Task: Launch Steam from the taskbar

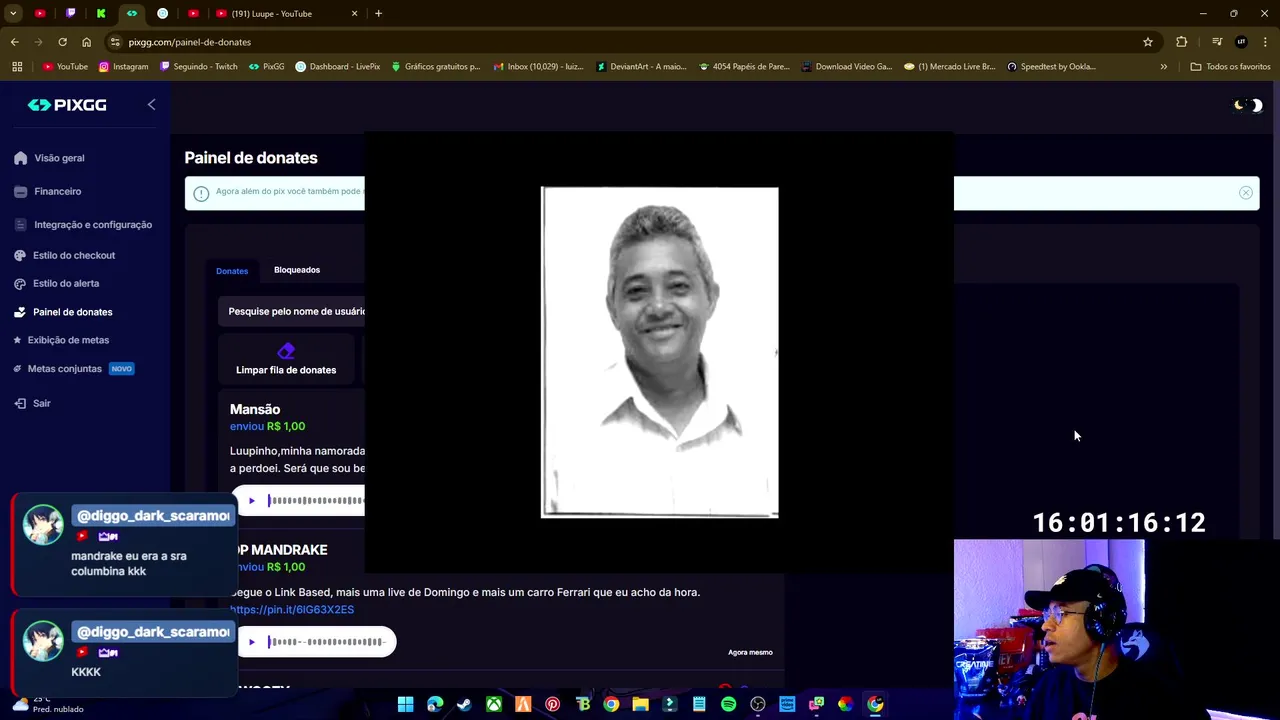Action: click(x=464, y=704)
